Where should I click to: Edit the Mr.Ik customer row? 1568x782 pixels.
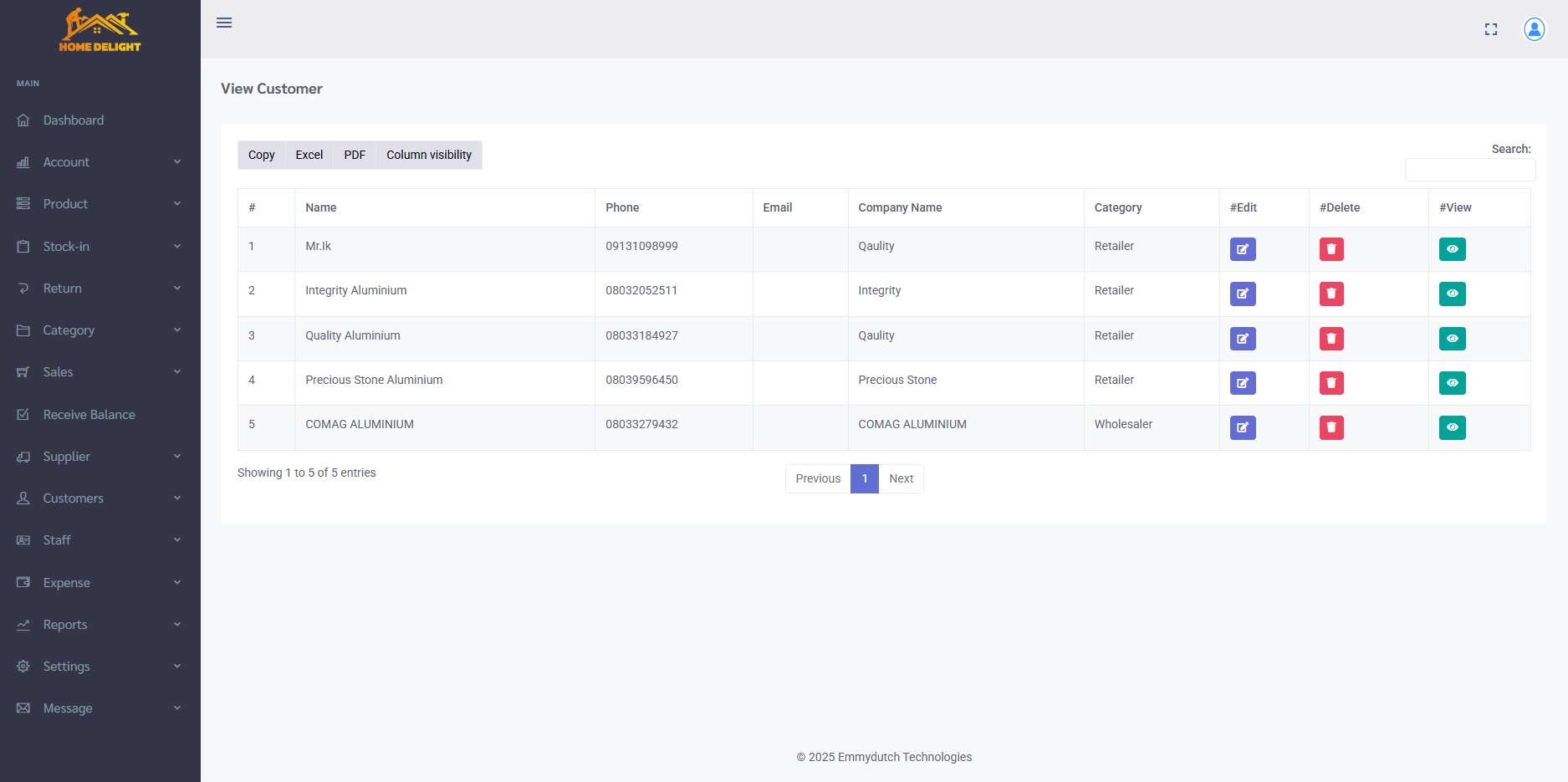1243,249
